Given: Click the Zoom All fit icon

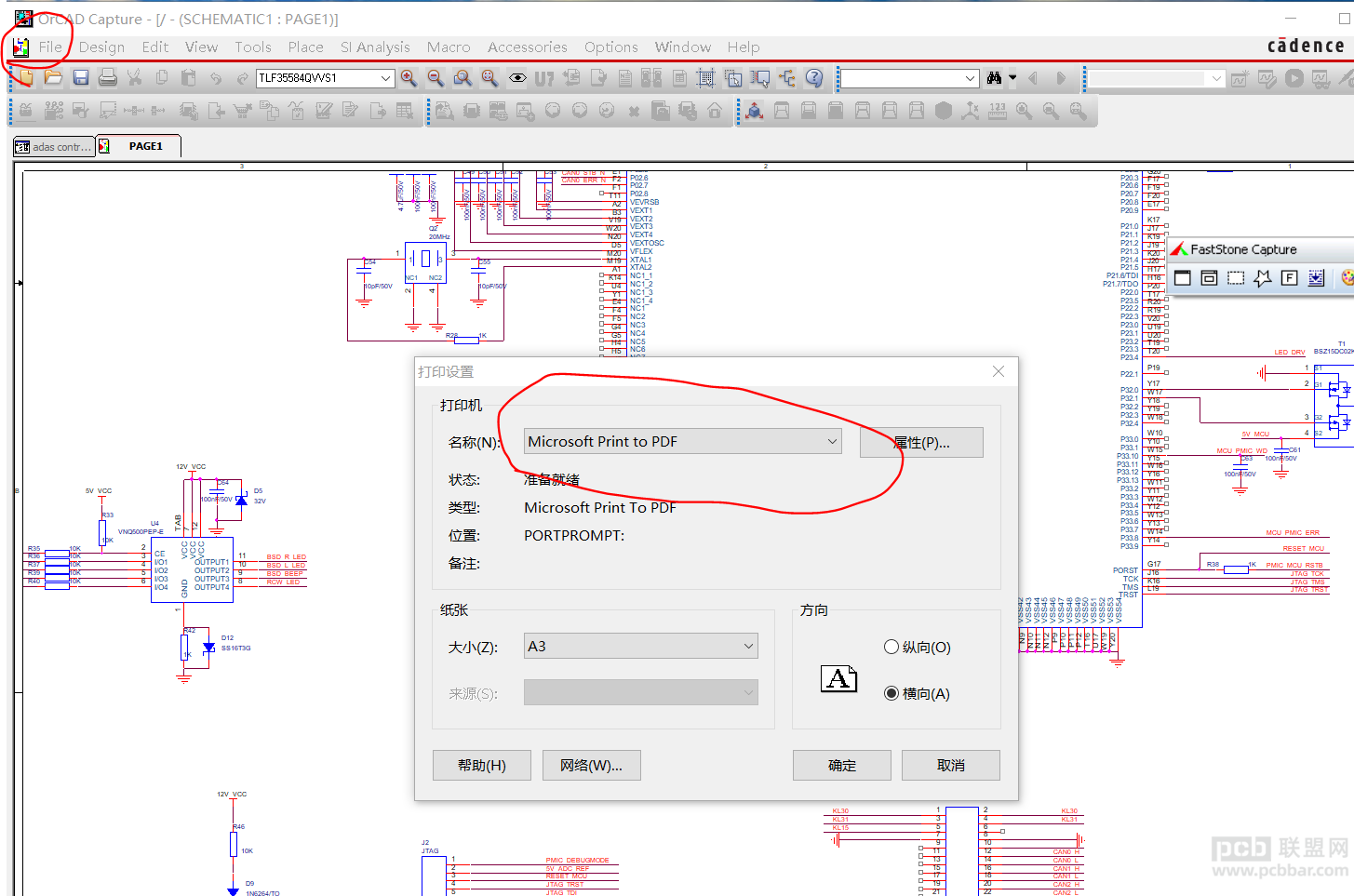Looking at the screenshot, I should pyautogui.click(x=489, y=78).
